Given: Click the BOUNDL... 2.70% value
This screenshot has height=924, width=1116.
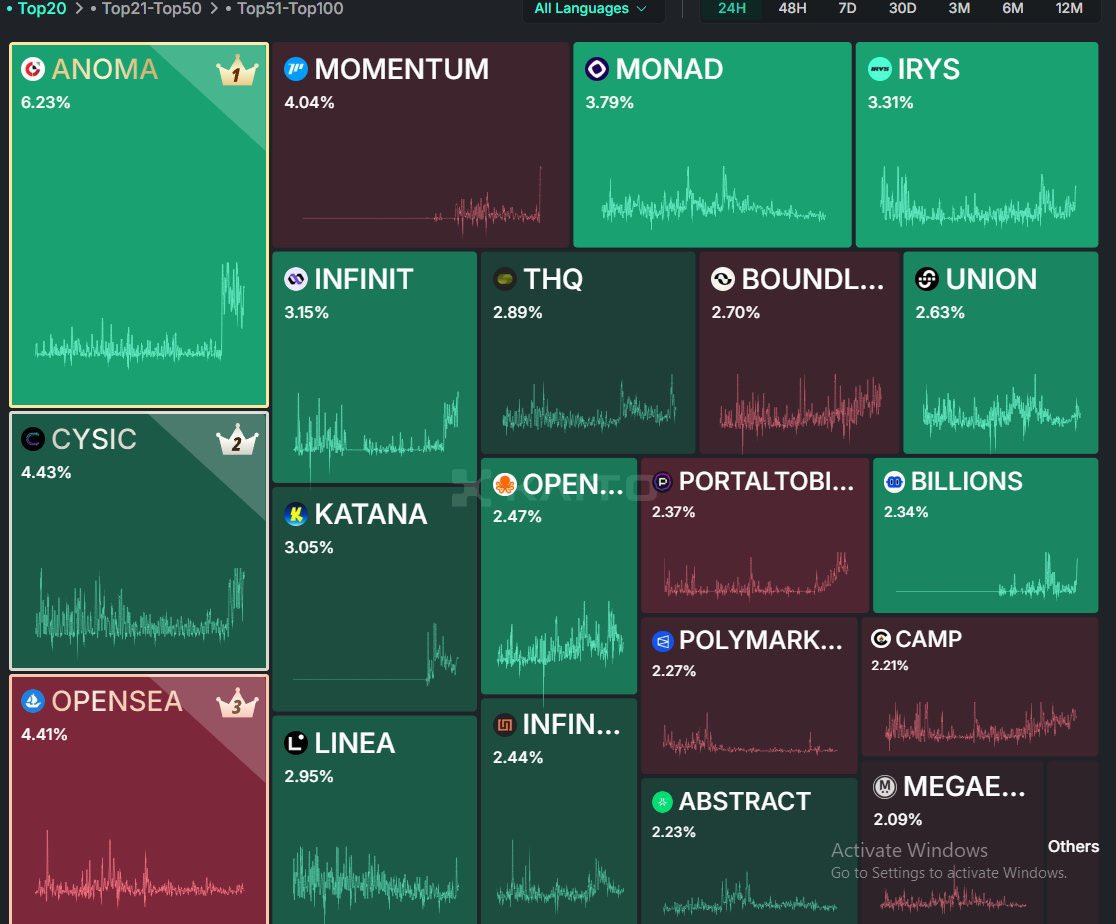Looking at the screenshot, I should (736, 313).
